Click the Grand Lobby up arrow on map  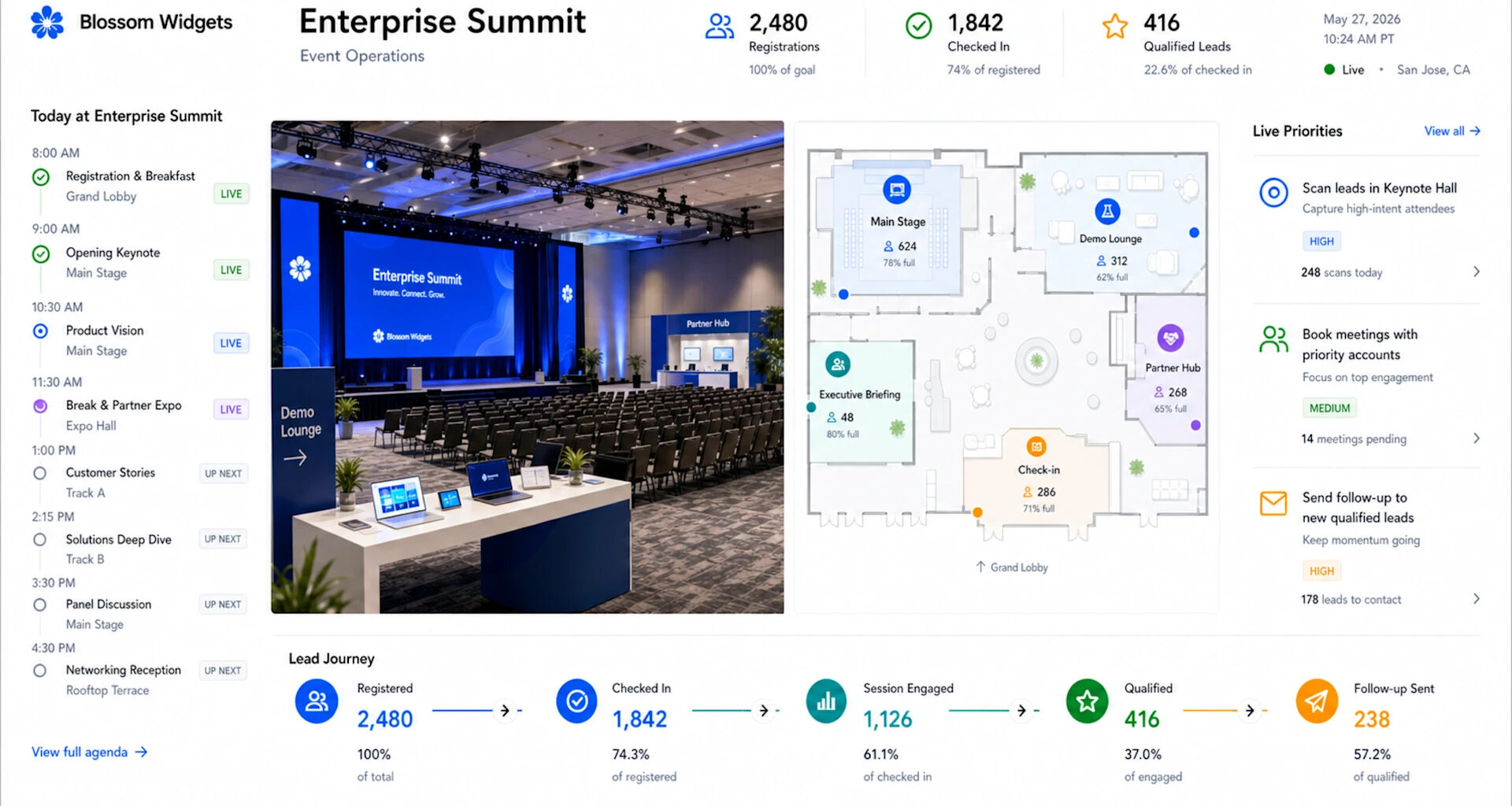tap(980, 567)
